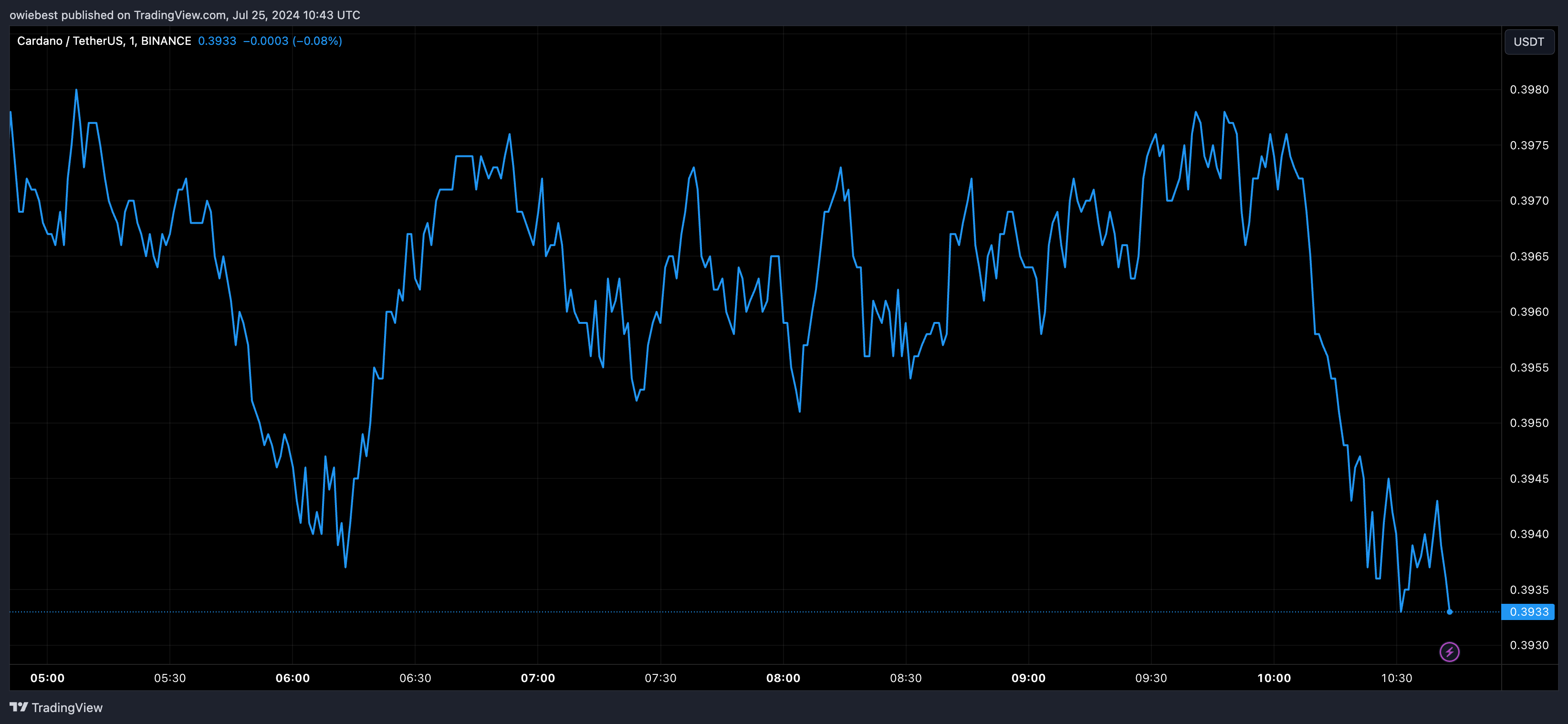Click the 10:00 time axis label
The width and height of the screenshot is (1568, 724).
tap(1274, 678)
